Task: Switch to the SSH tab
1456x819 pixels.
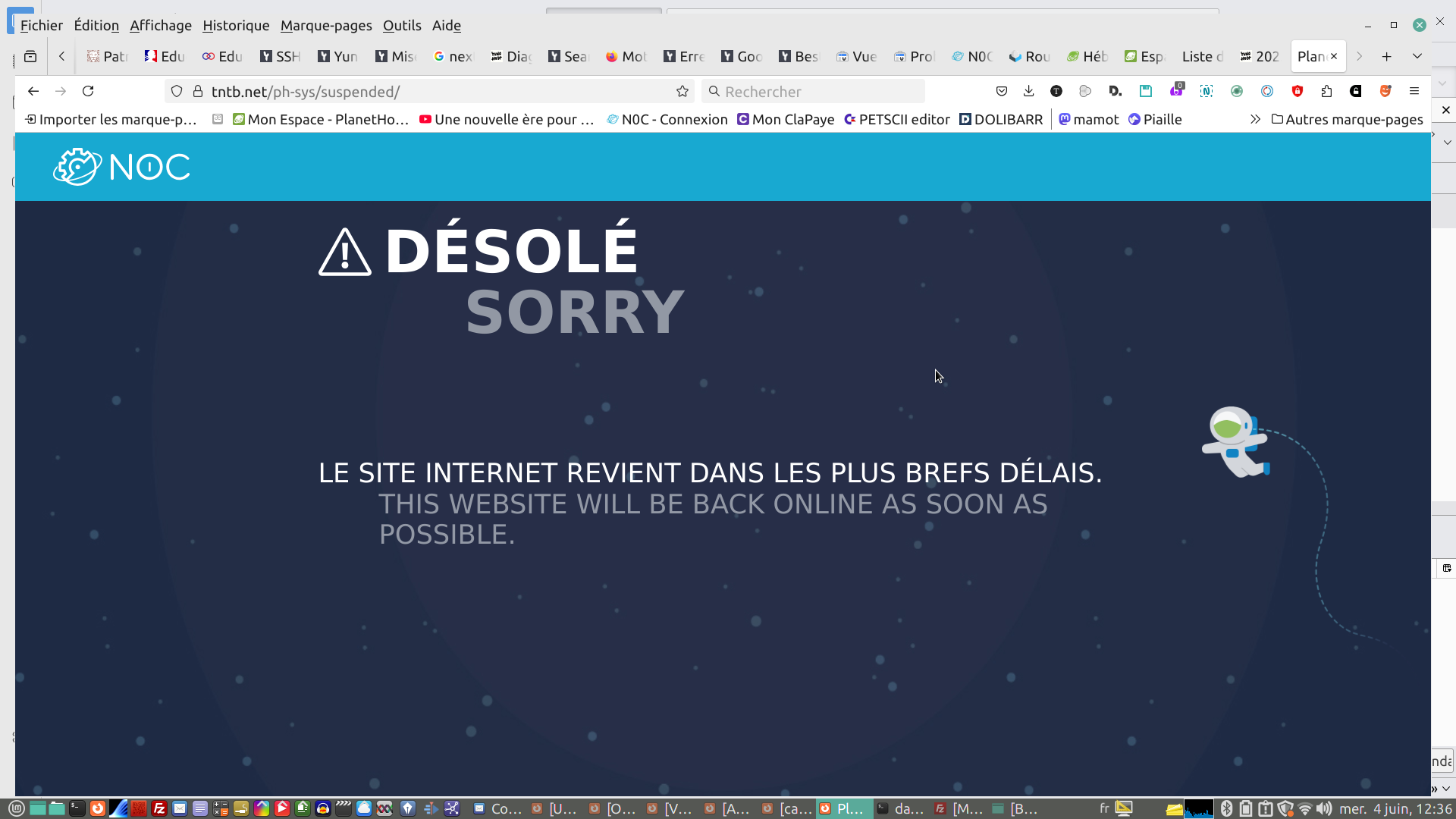Action: [x=281, y=56]
